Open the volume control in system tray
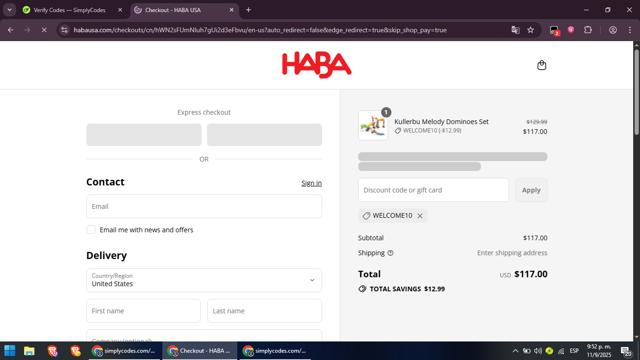 tap(538, 351)
